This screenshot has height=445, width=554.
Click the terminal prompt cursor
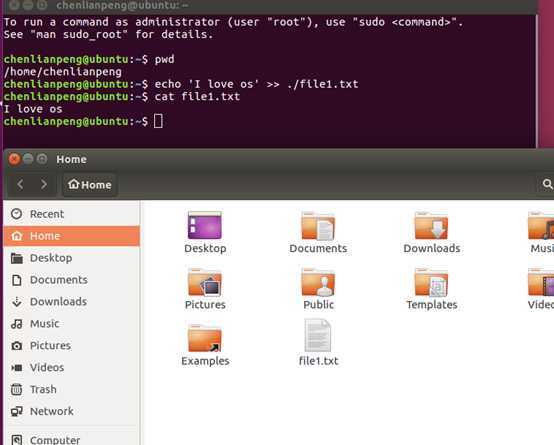tap(158, 121)
